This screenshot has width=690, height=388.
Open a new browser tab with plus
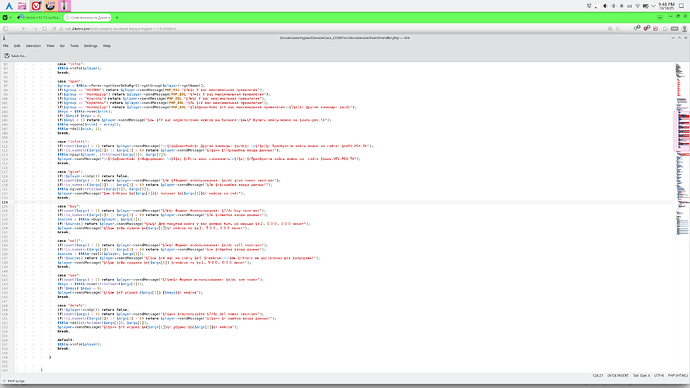coord(117,18)
